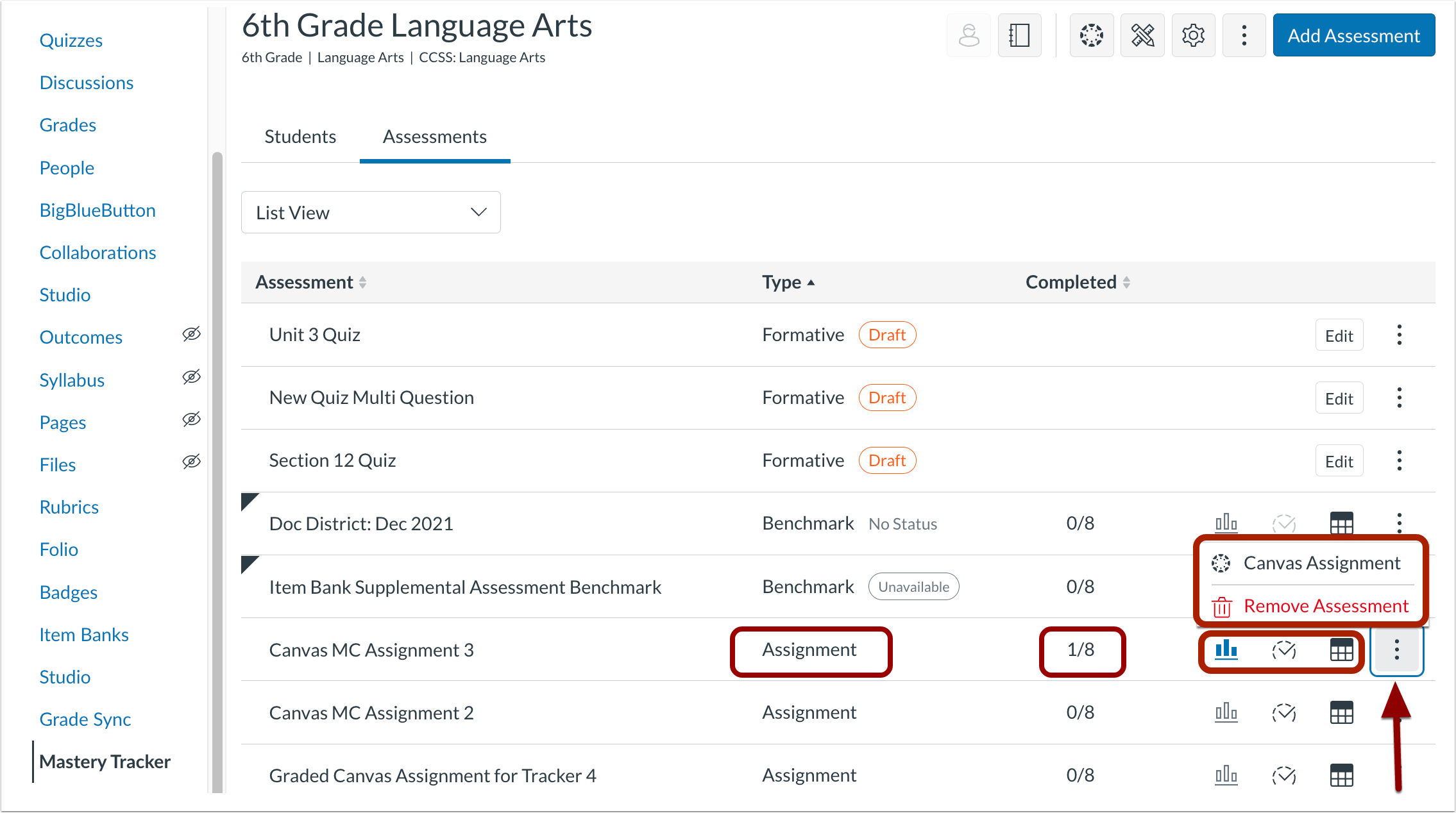
Task: Click the Canvas sync icon in header toolbar
Action: pyautogui.click(x=1091, y=35)
